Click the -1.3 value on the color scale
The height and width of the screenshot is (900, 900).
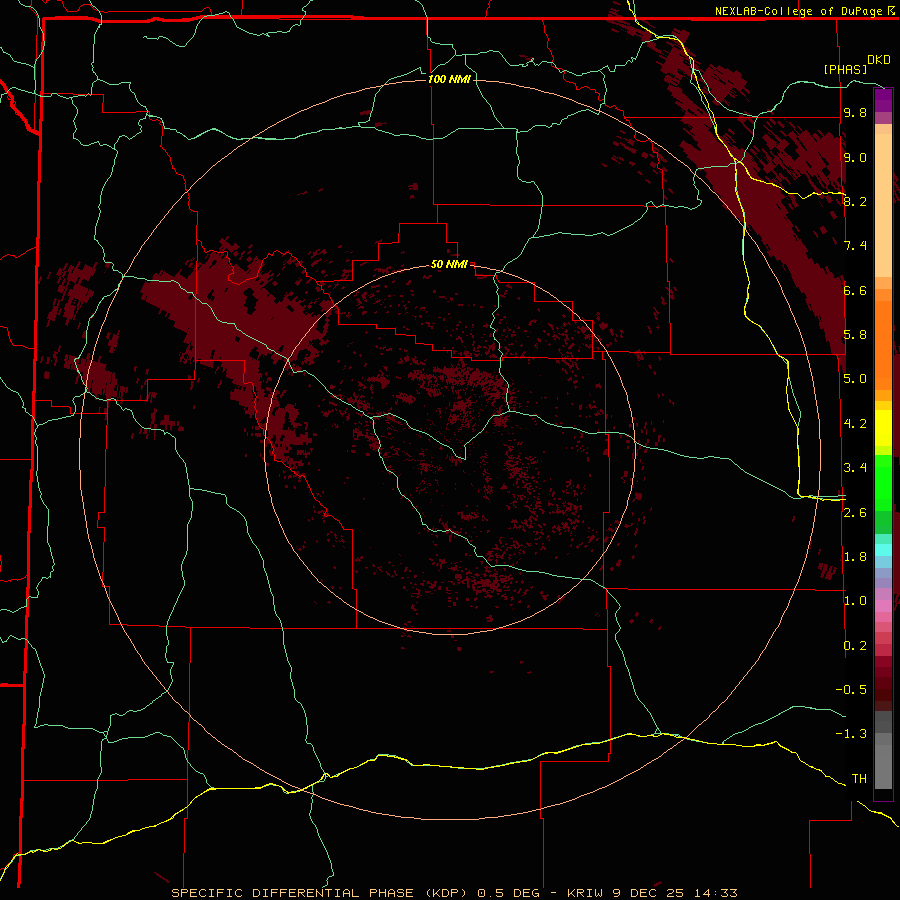(x=851, y=734)
